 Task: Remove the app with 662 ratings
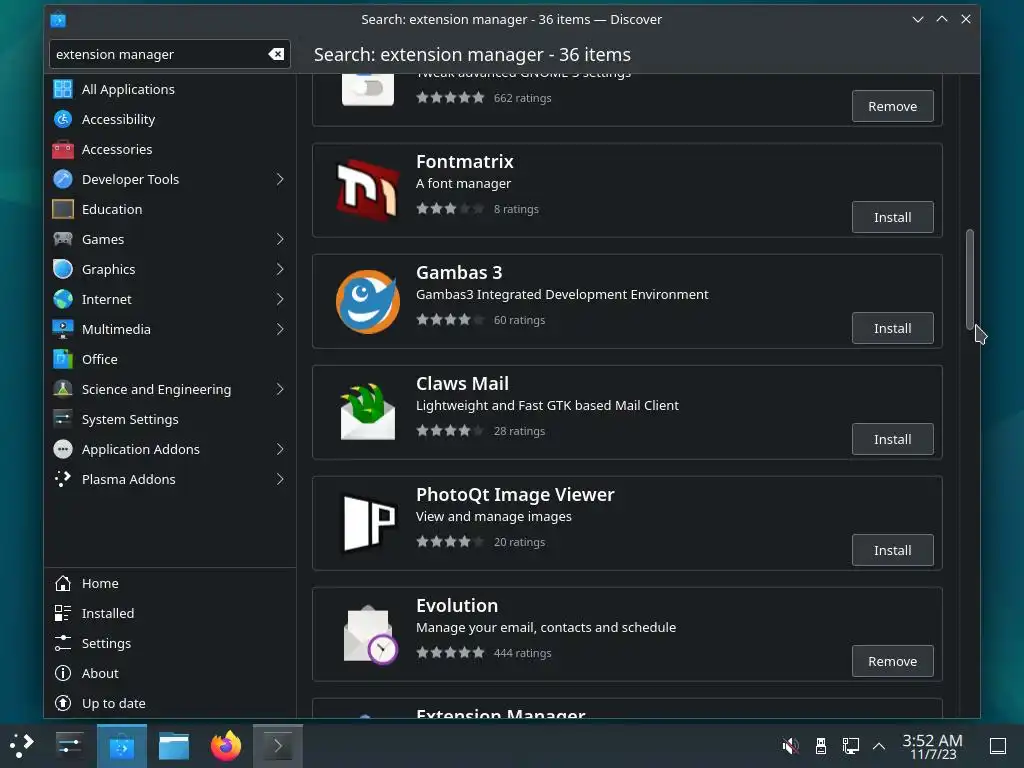(892, 106)
